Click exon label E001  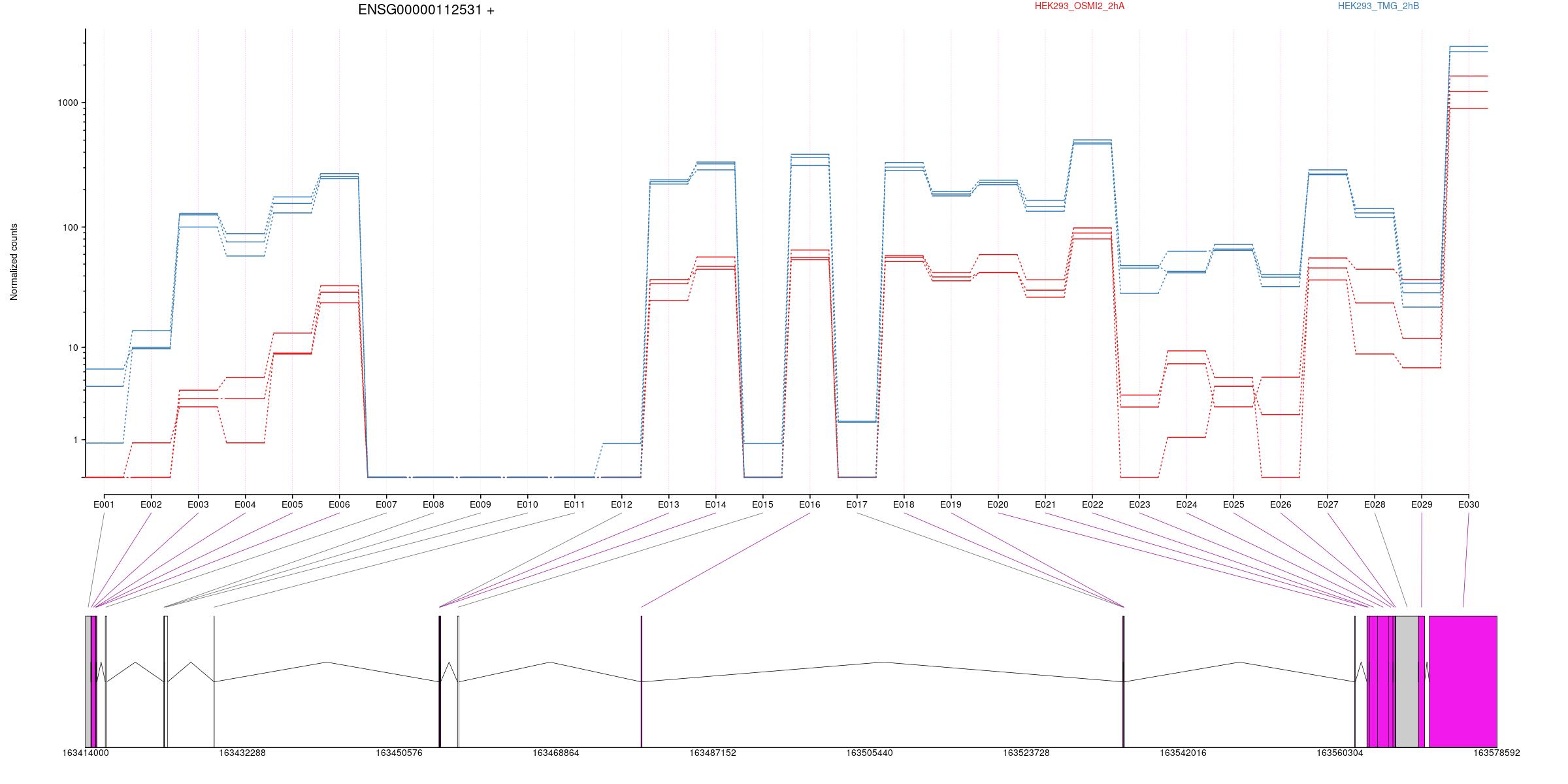pos(104,504)
